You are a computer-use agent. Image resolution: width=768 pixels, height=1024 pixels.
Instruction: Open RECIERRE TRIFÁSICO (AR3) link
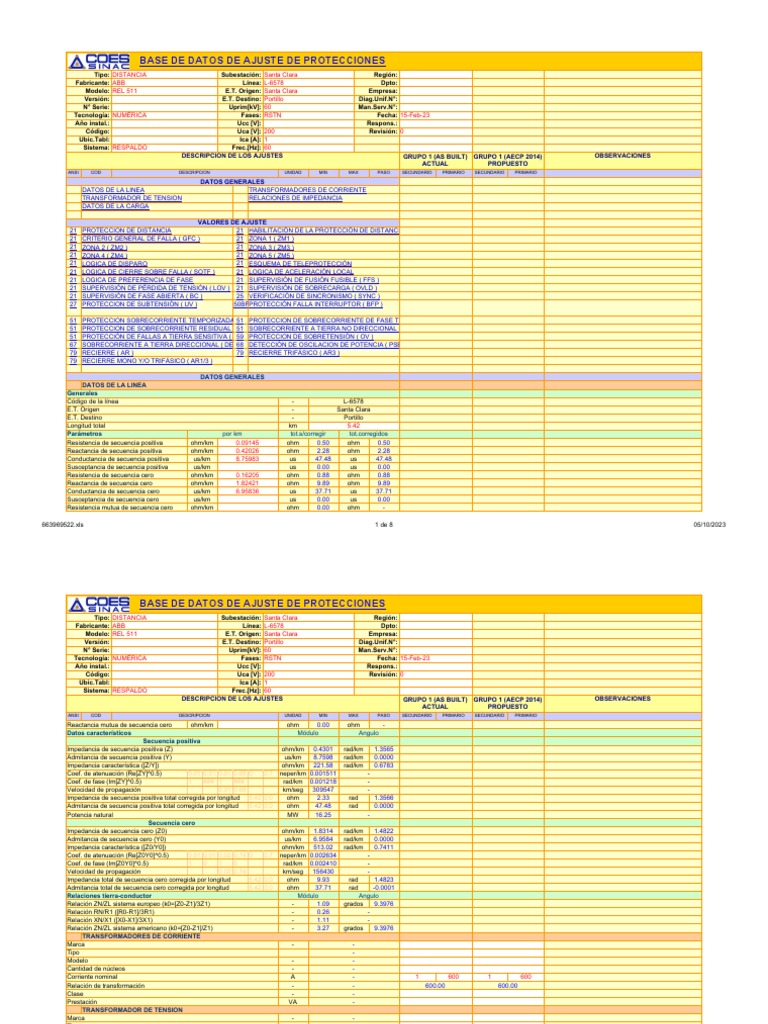pos(294,353)
